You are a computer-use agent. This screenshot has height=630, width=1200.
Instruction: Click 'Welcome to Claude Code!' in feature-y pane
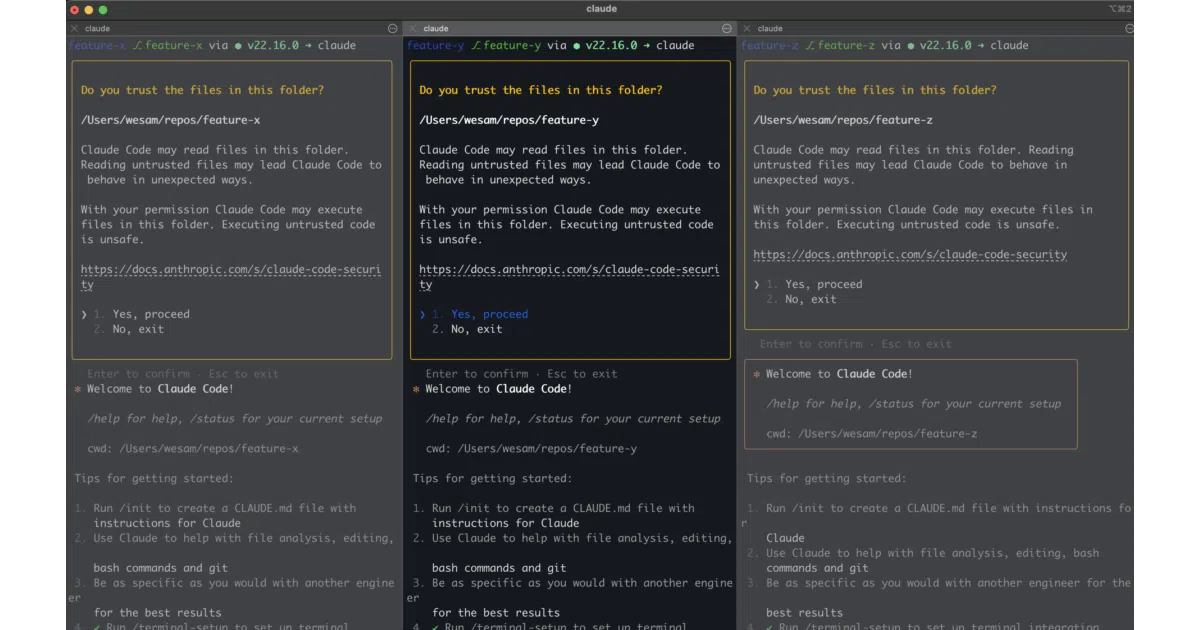[x=498, y=389]
